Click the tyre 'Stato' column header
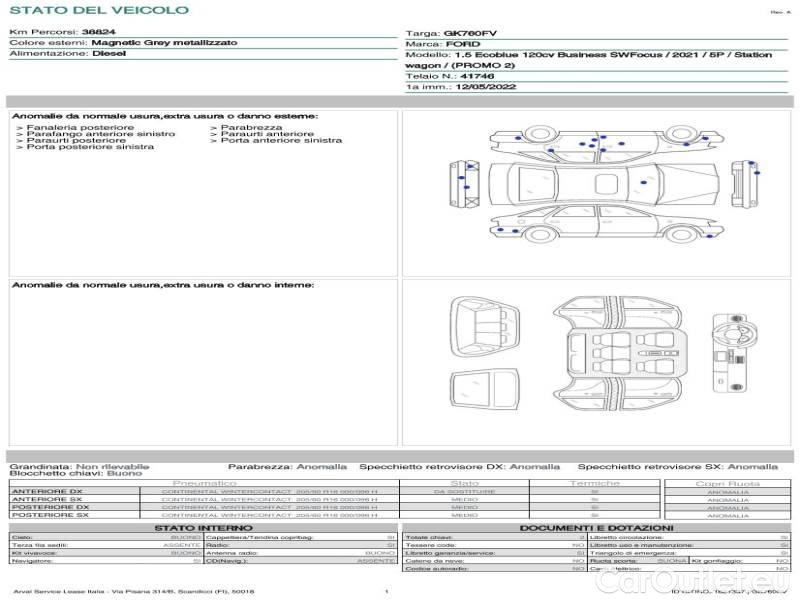 point(464,483)
